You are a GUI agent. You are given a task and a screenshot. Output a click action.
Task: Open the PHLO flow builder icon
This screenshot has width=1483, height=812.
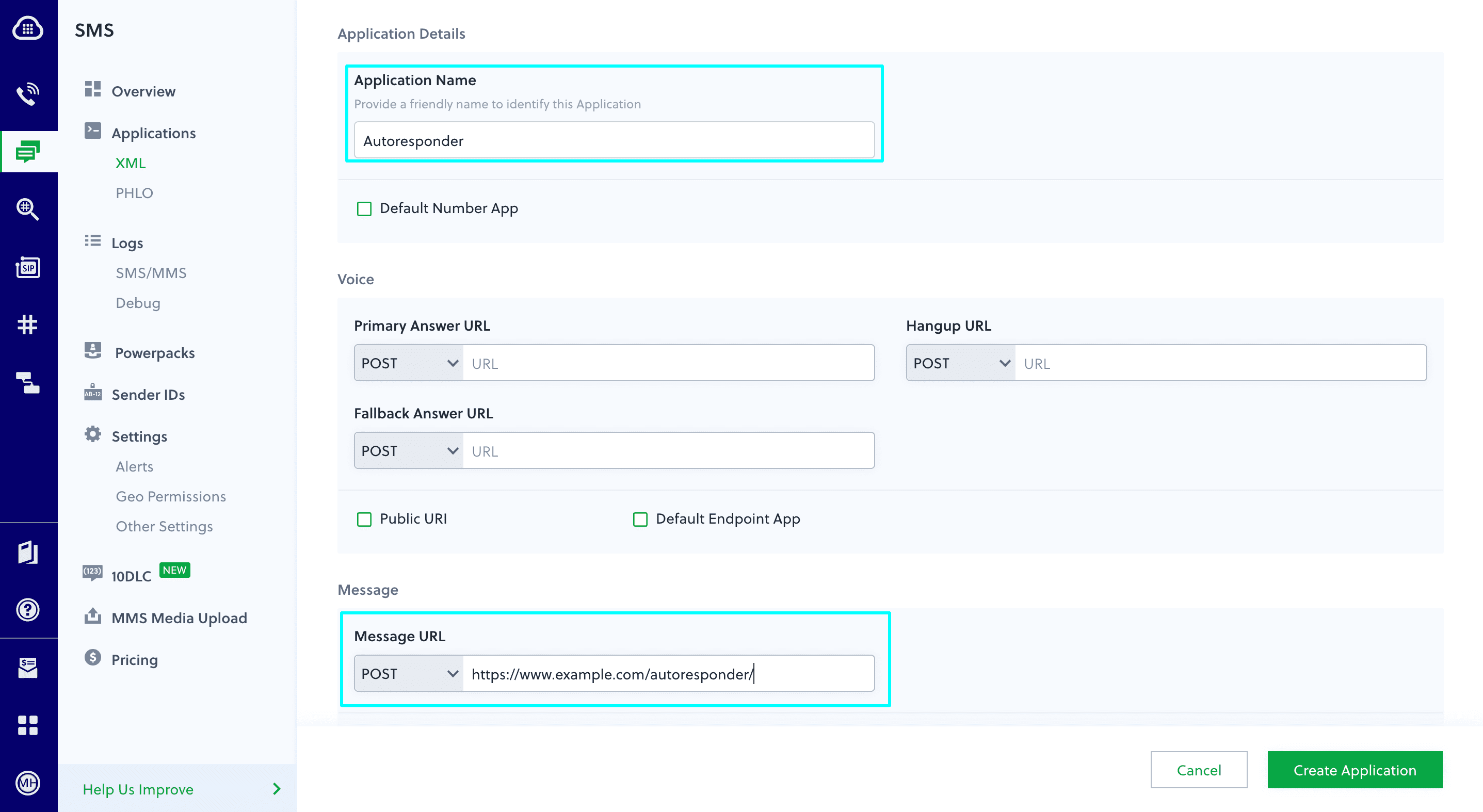pos(28,383)
